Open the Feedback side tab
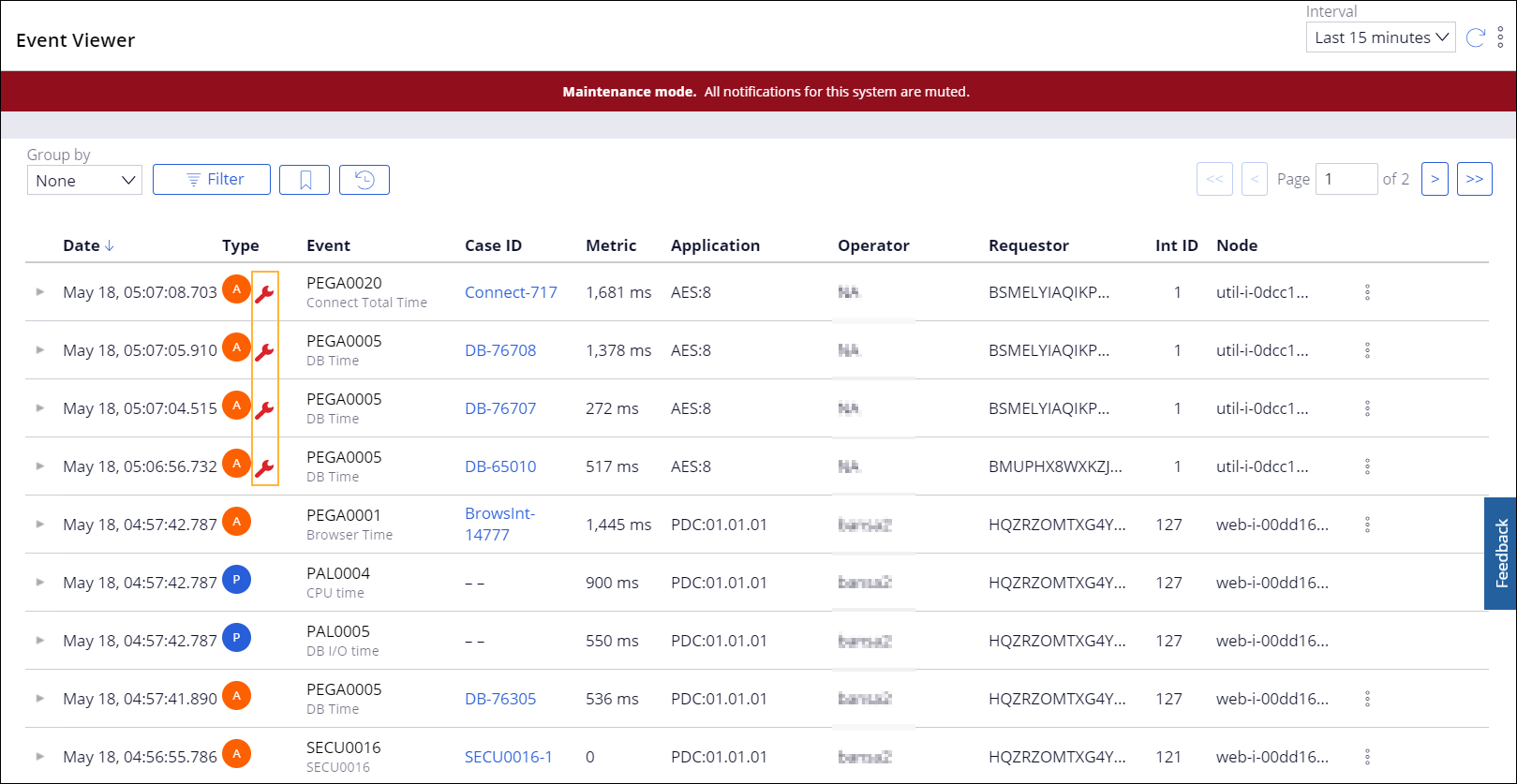This screenshot has height=784, width=1517. tap(1501, 554)
